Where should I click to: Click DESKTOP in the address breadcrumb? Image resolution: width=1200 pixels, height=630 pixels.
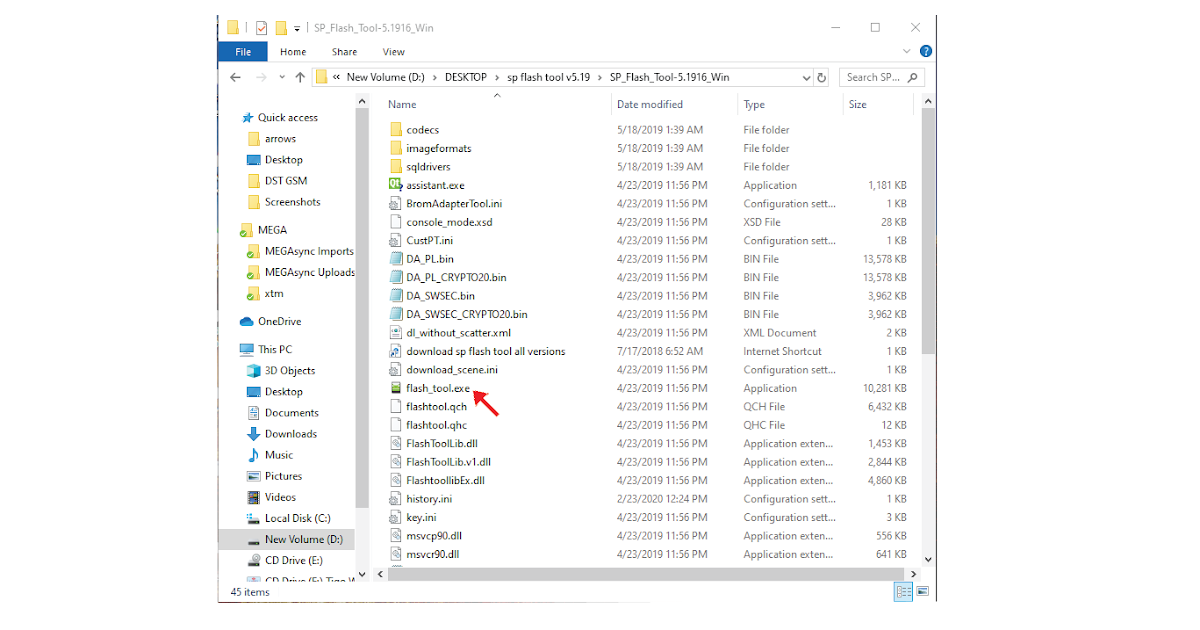tap(465, 77)
